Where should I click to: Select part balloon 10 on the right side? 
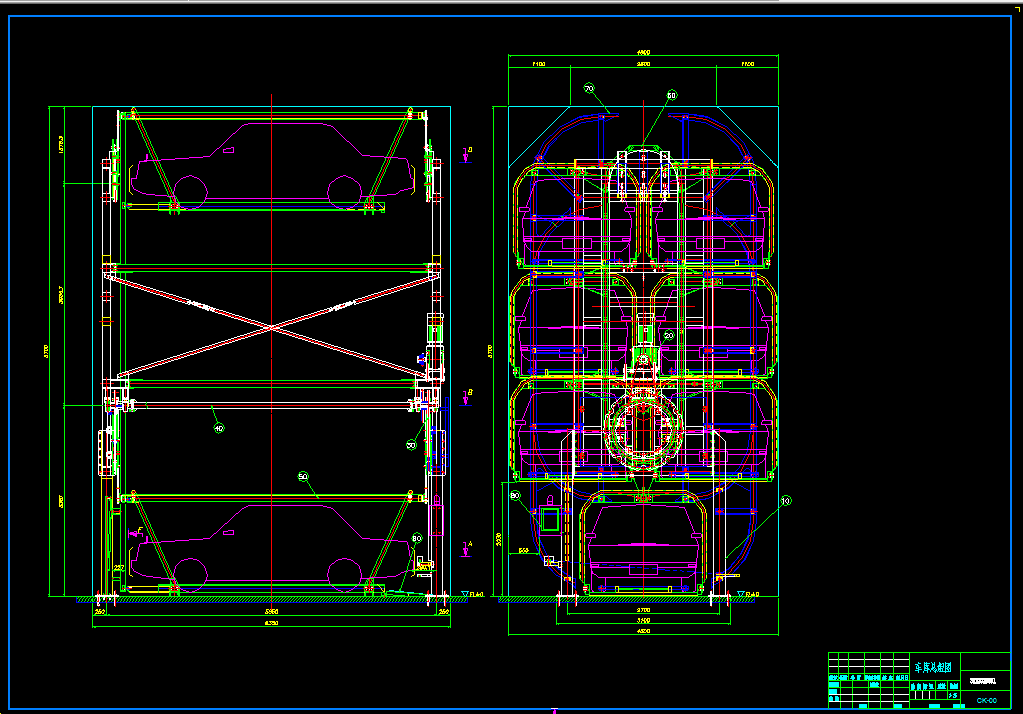[786, 501]
